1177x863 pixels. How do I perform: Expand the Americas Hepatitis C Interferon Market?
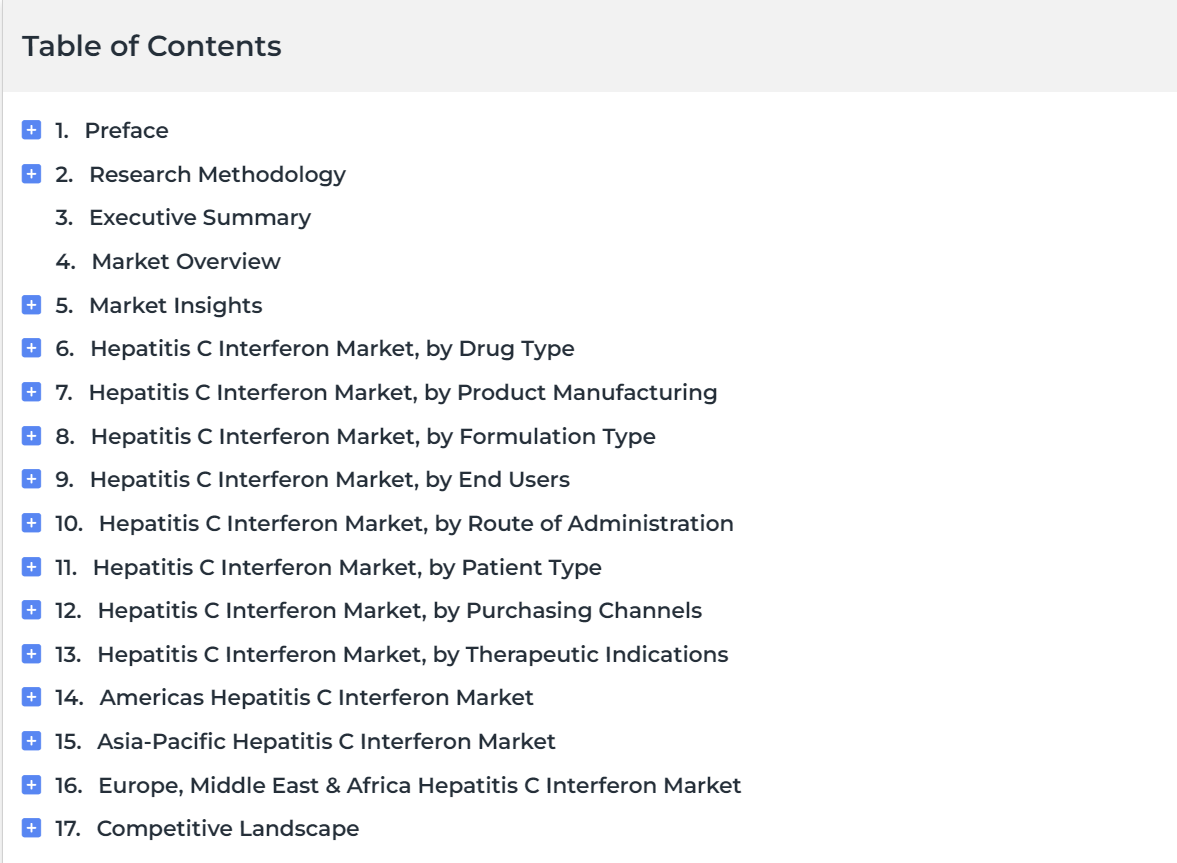click(32, 697)
